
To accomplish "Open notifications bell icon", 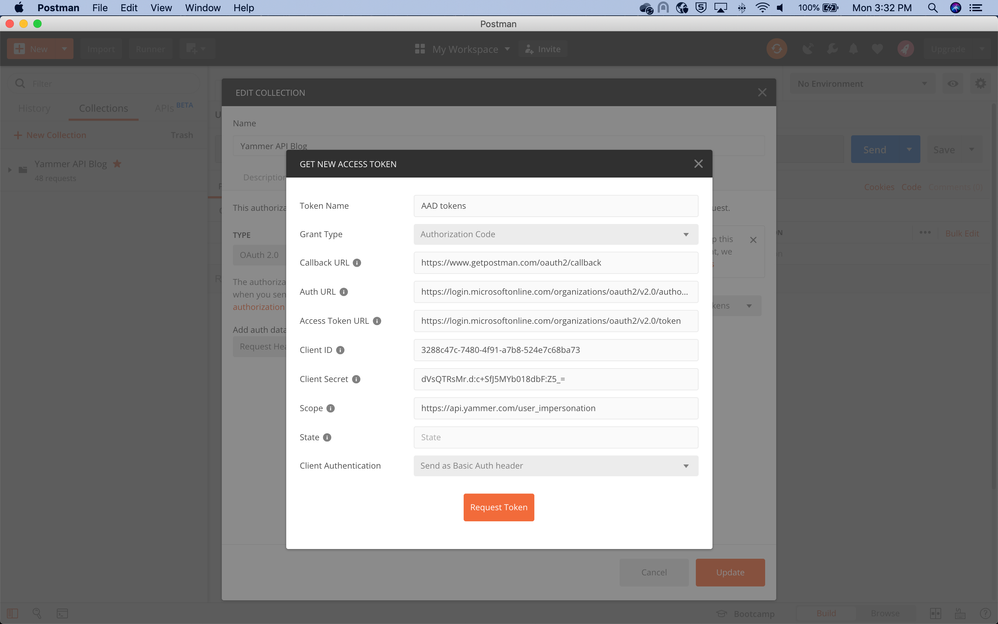I will (x=854, y=49).
